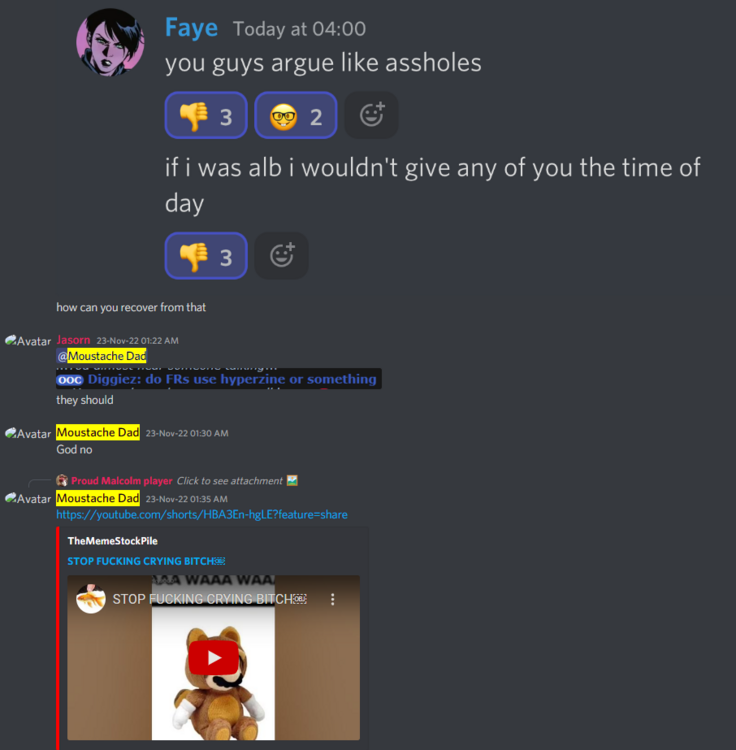The height and width of the screenshot is (750, 736).
Task: Toggle nerd face reaction with count 2
Action: [x=296, y=115]
